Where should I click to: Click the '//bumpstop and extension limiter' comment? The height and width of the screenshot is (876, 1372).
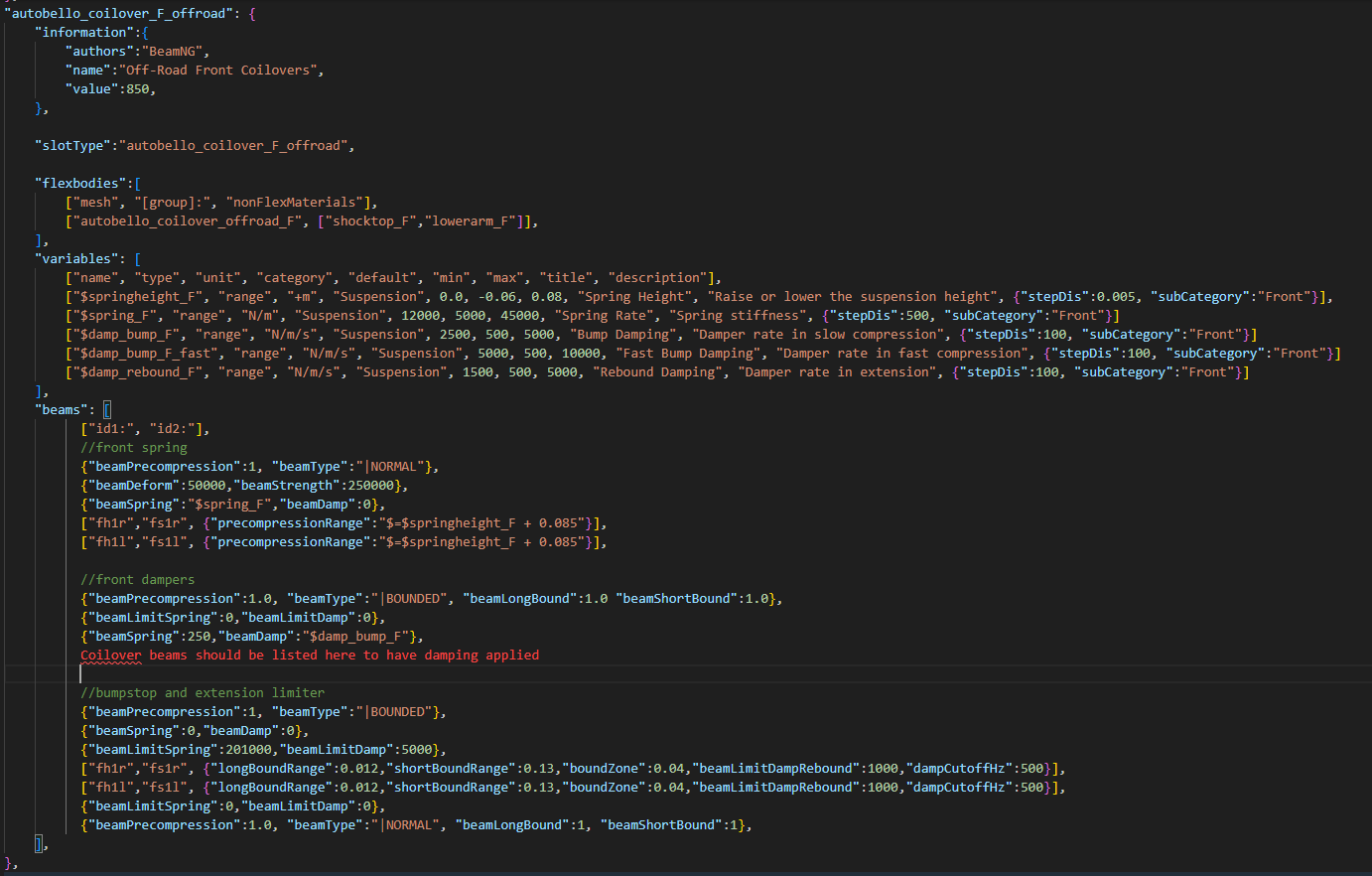[x=203, y=693]
